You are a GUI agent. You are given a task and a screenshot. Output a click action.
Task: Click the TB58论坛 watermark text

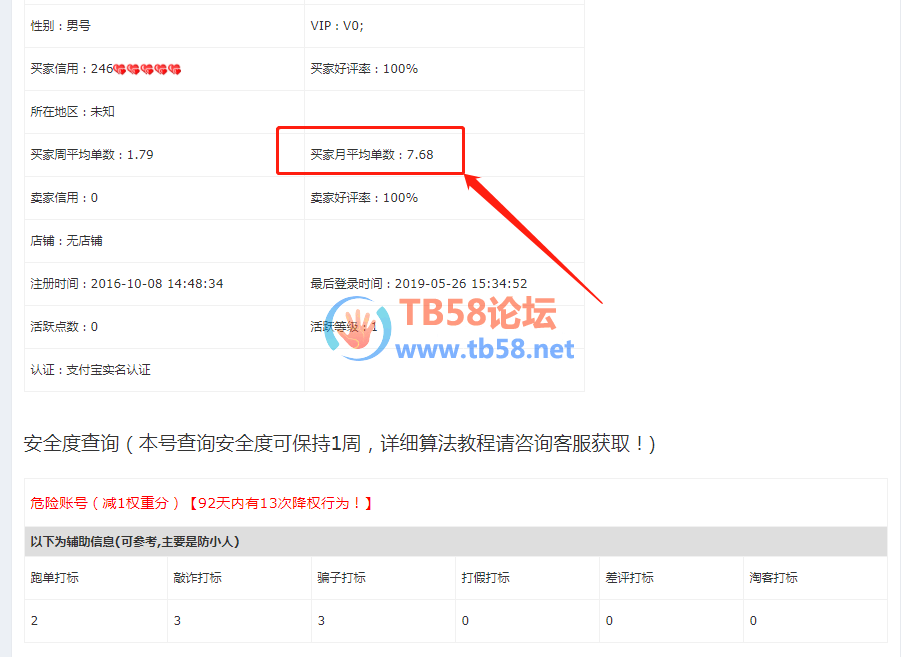coord(478,313)
